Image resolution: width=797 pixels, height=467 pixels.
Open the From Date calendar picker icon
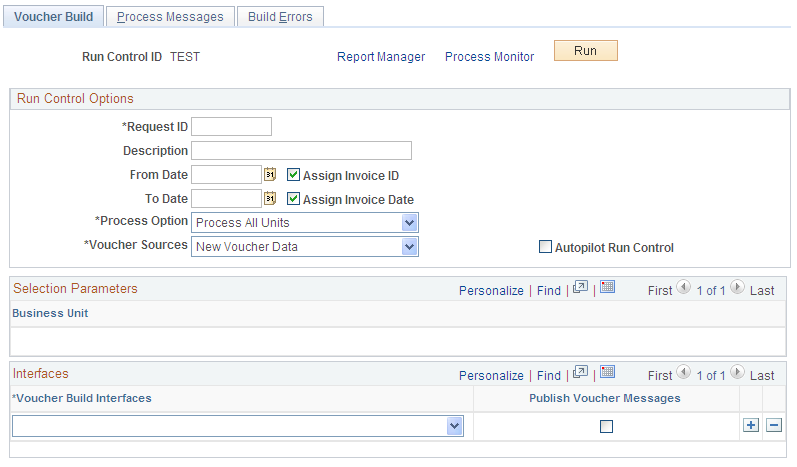pos(270,174)
